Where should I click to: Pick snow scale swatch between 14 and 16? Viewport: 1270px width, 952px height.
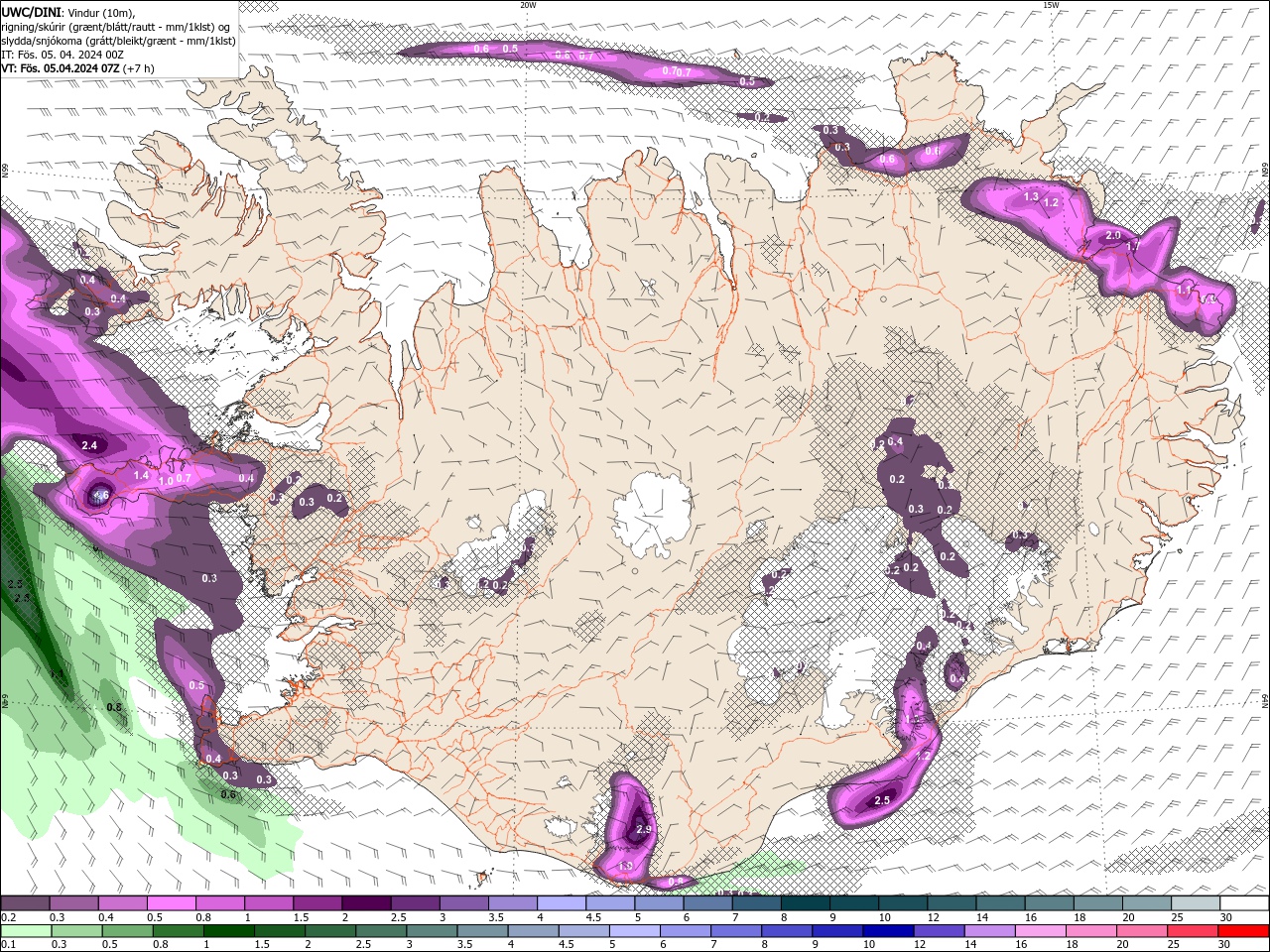coord(1000,902)
